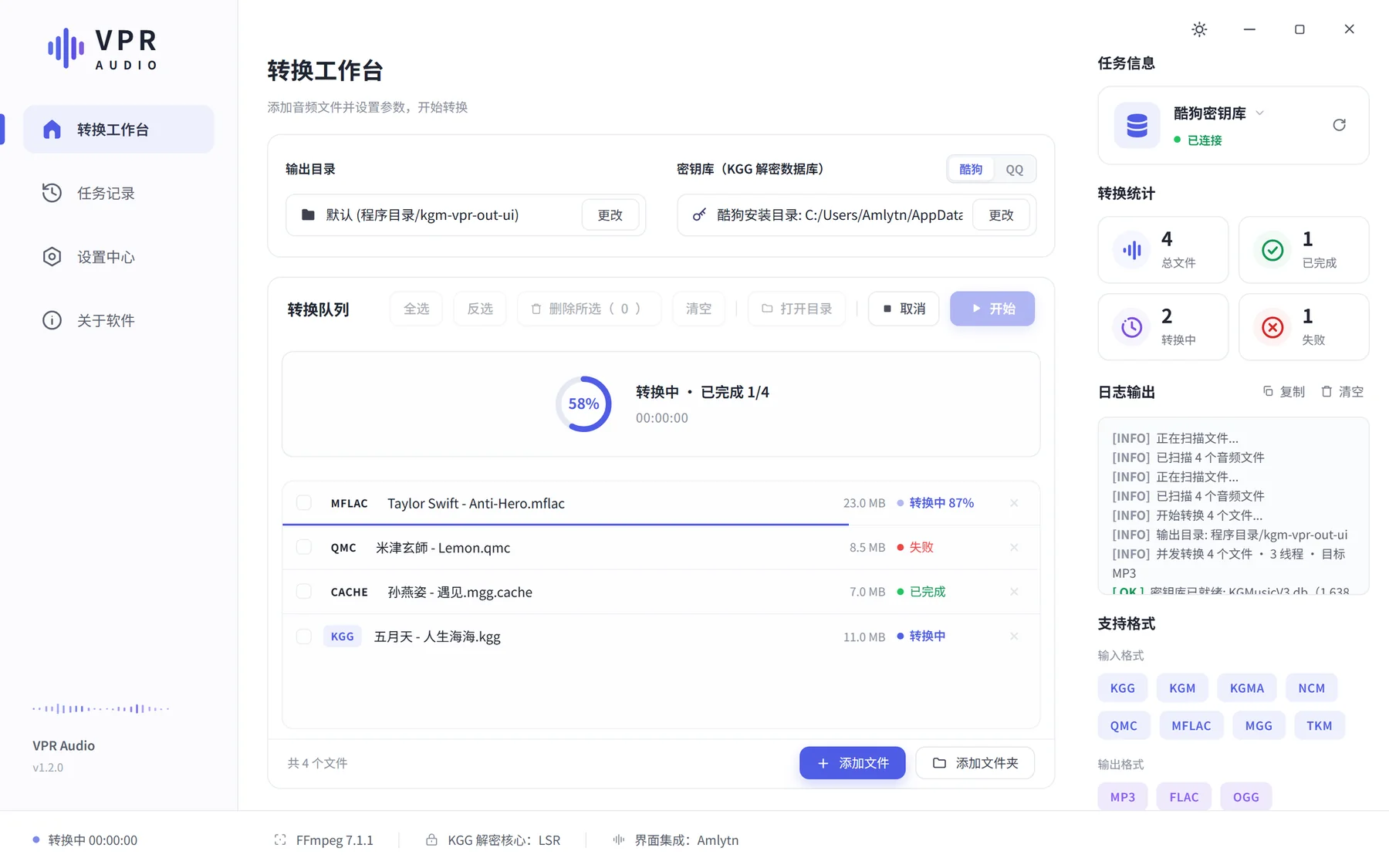Image resolution: width=1389 pixels, height=868 pixels.
Task: Expand the 酷狗密钥库 dropdown chevron
Action: point(1260,113)
